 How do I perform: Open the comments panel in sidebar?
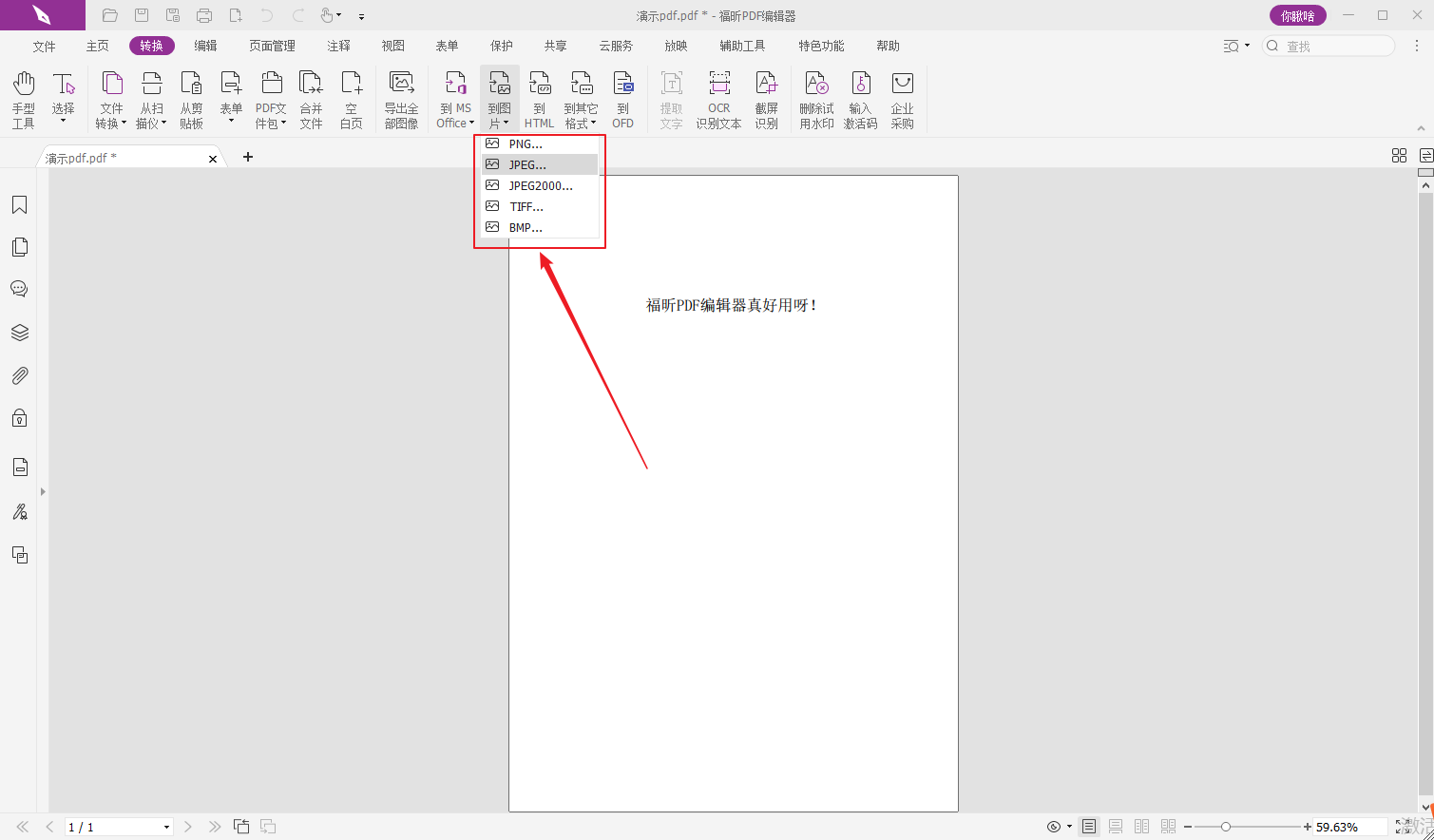[x=19, y=289]
